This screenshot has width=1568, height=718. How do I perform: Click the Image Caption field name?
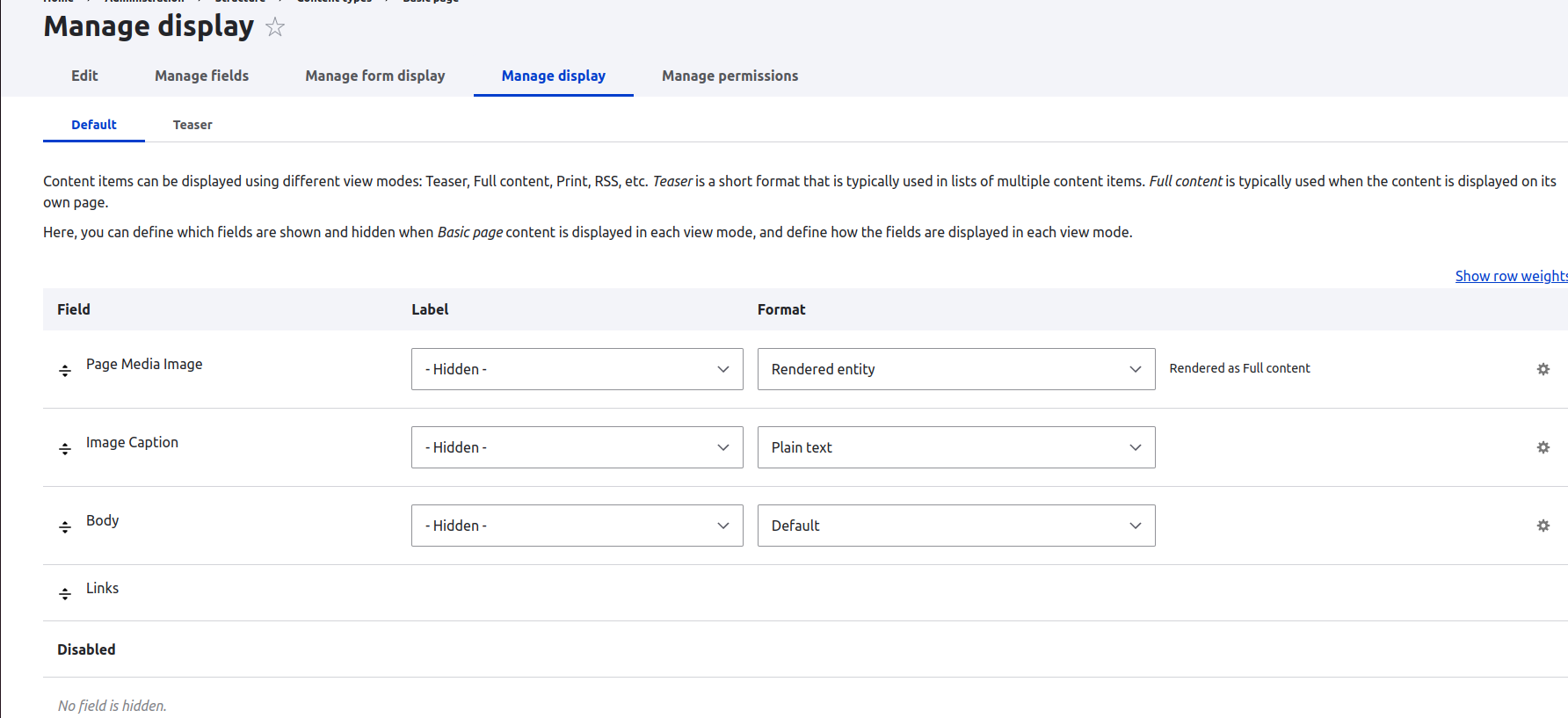[x=132, y=442]
